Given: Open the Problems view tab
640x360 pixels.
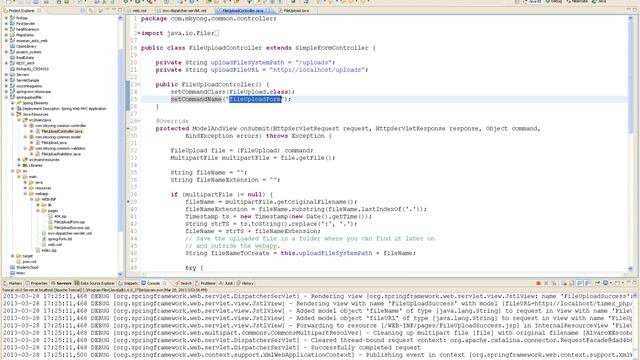Looking at the screenshot, I should (x=205, y=283).
